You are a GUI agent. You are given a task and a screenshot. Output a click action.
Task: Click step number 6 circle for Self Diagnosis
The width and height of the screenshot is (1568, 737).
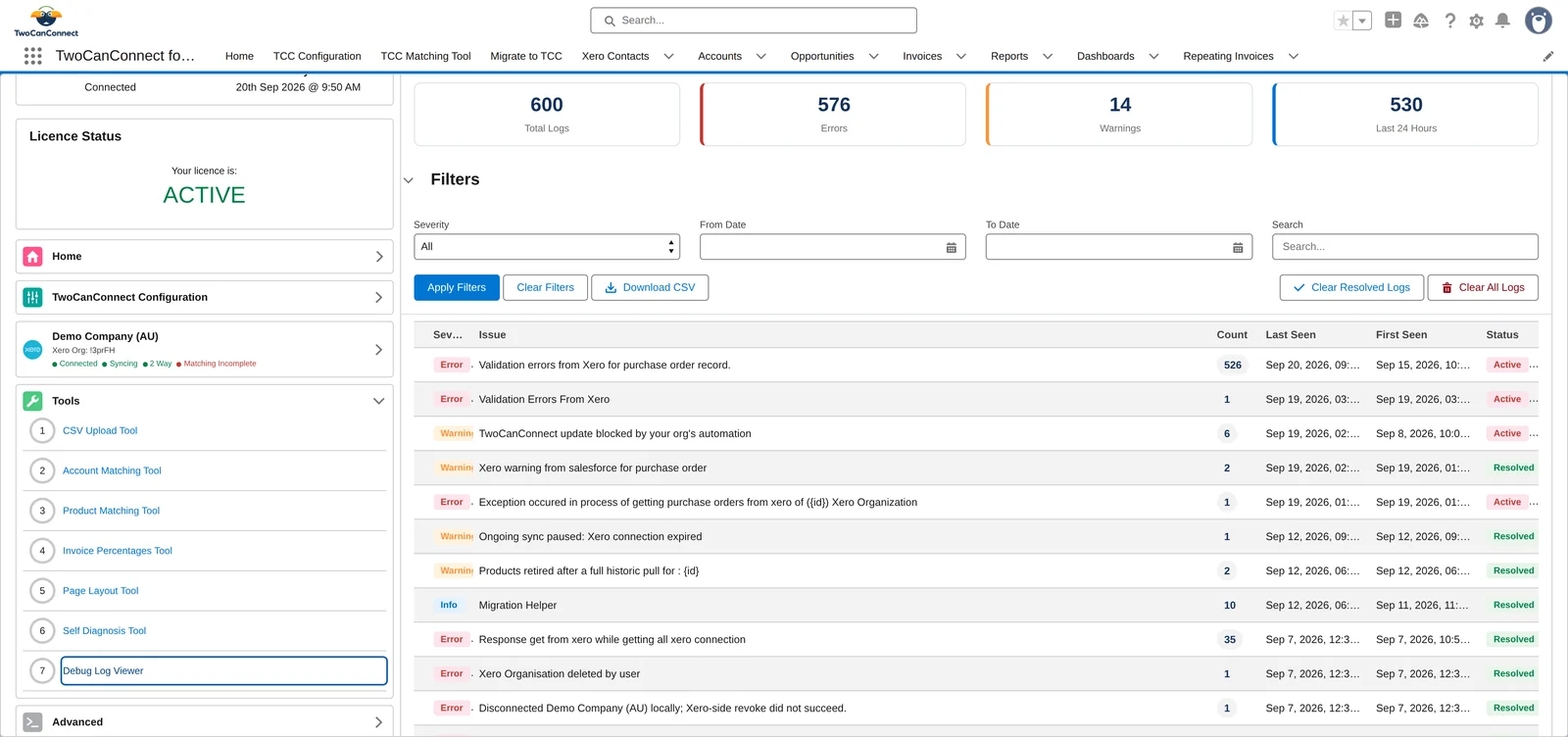(42, 631)
